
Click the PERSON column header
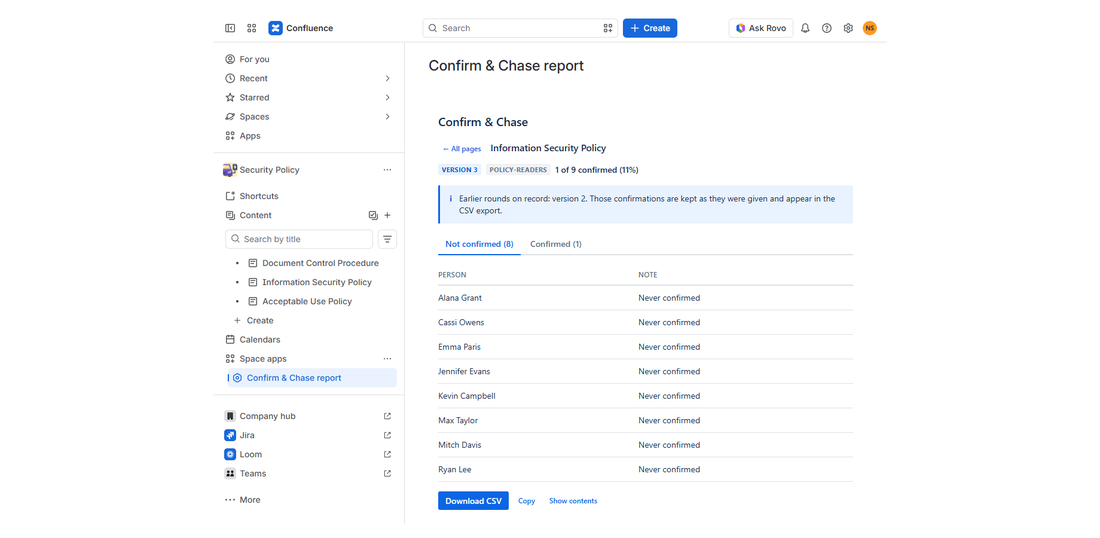click(452, 275)
